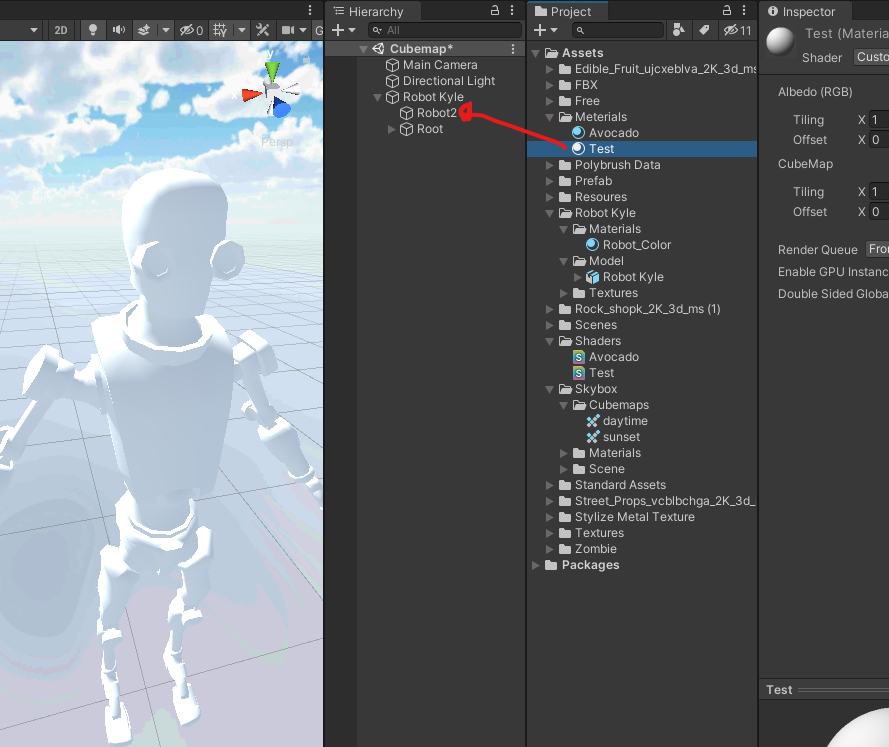The image size is (889, 747).
Task: Select the daytime cubemap asset
Action: coord(617,421)
